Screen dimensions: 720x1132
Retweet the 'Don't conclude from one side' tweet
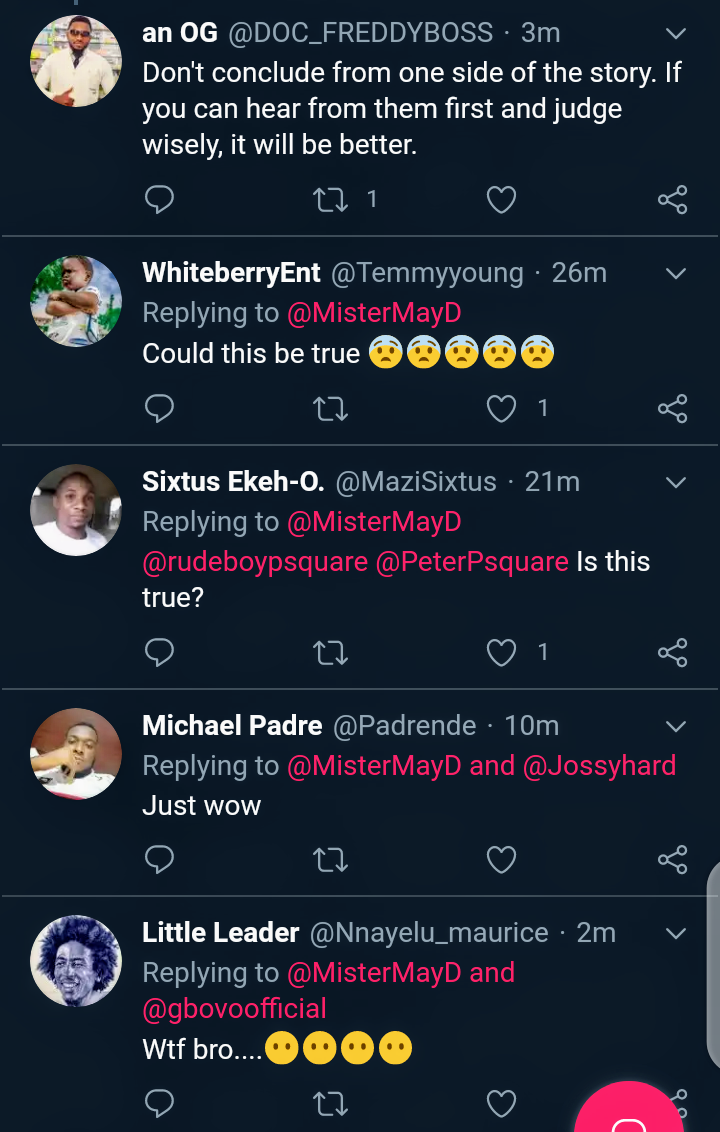[x=330, y=200]
